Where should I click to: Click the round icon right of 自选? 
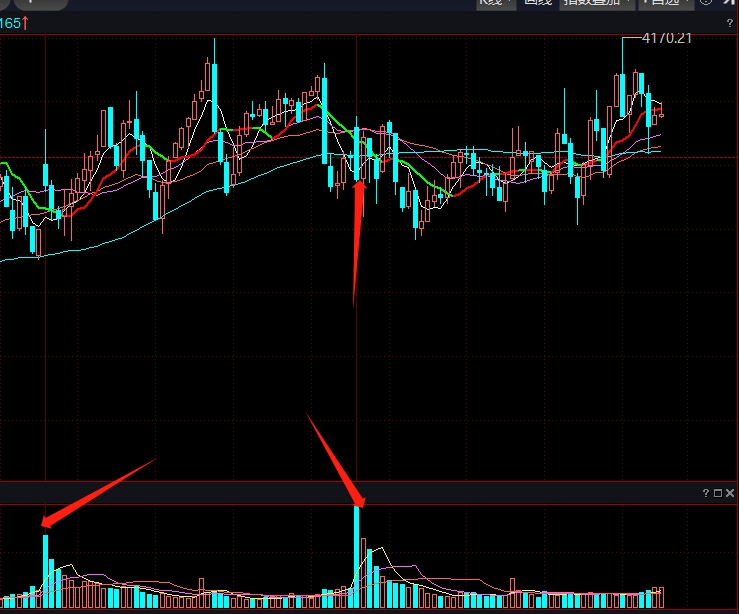coord(706,3)
